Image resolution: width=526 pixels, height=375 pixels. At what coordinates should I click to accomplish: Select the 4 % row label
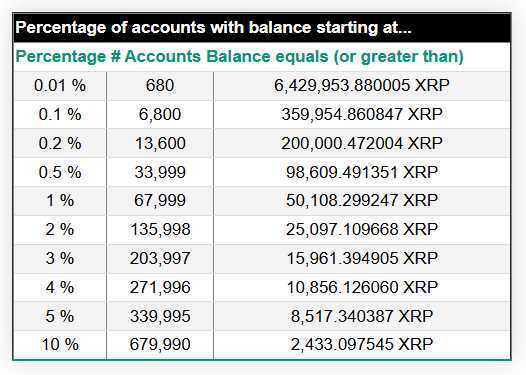point(60,287)
